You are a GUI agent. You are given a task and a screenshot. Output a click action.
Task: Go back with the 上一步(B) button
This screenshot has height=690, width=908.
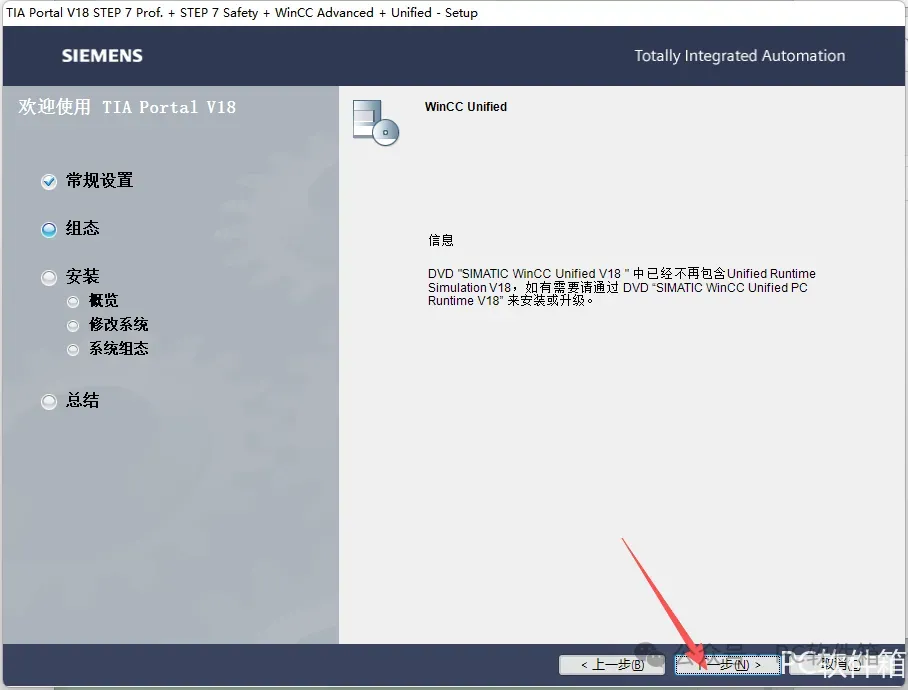(x=612, y=665)
